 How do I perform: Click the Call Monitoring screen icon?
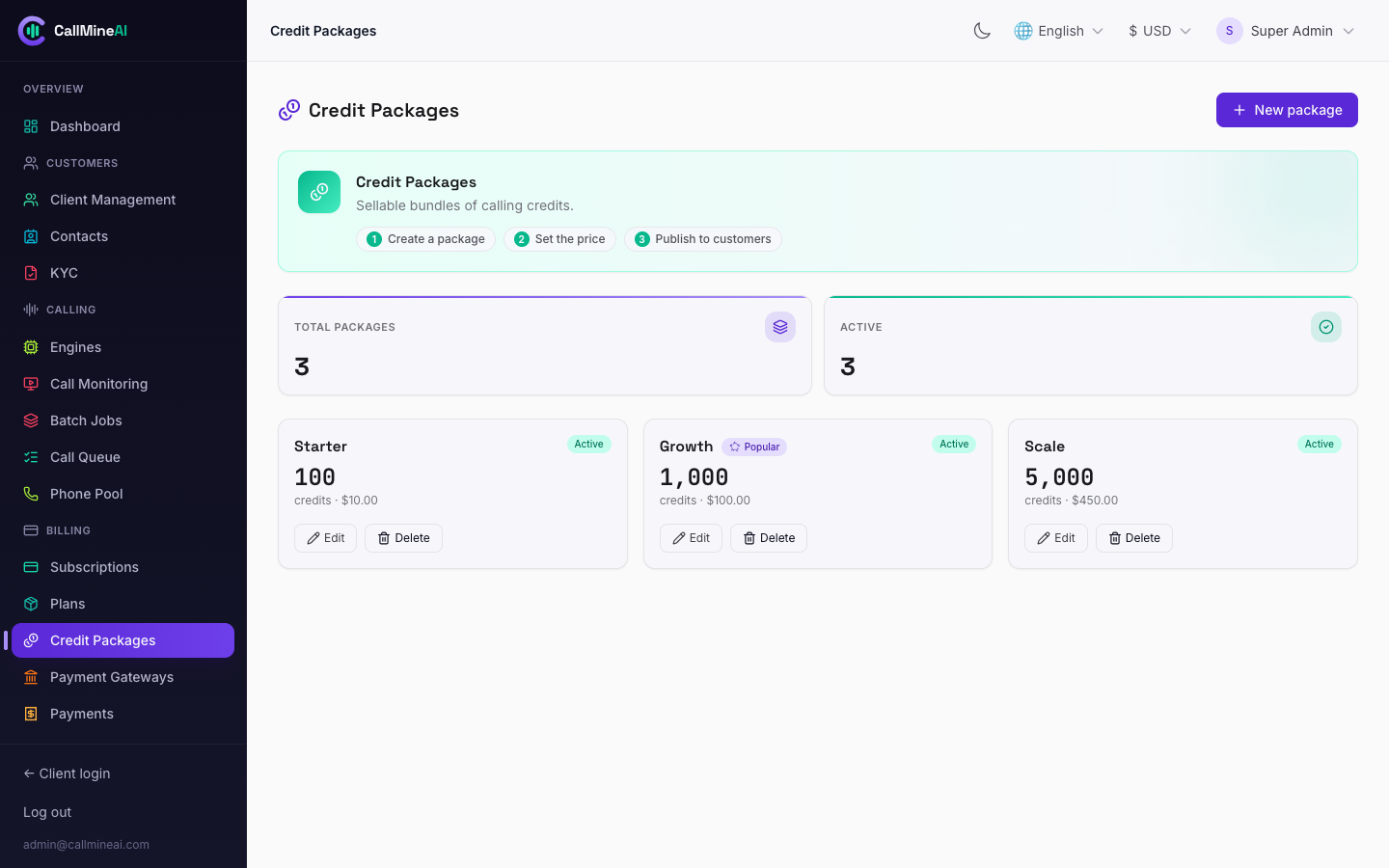(x=31, y=384)
